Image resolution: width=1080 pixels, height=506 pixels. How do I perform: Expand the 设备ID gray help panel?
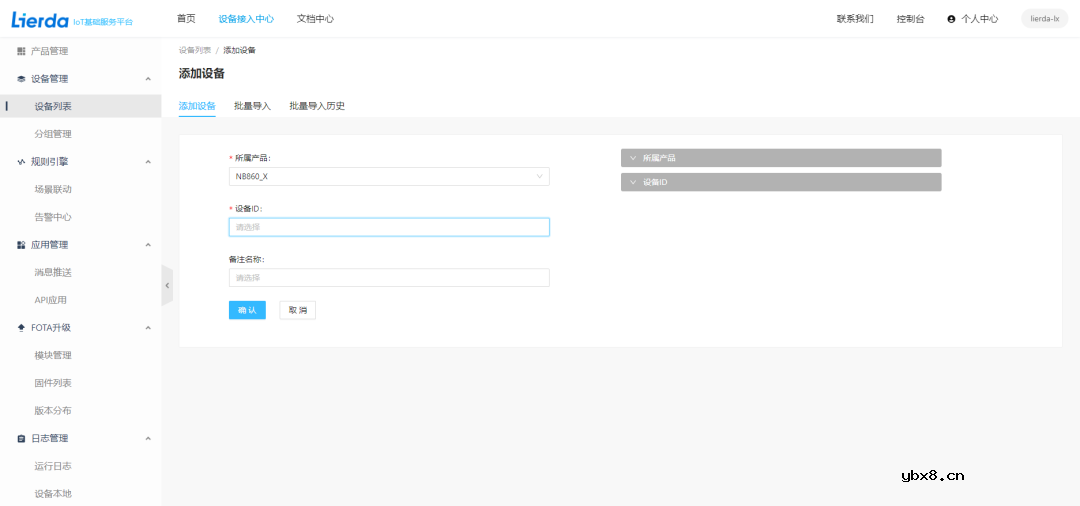point(780,182)
